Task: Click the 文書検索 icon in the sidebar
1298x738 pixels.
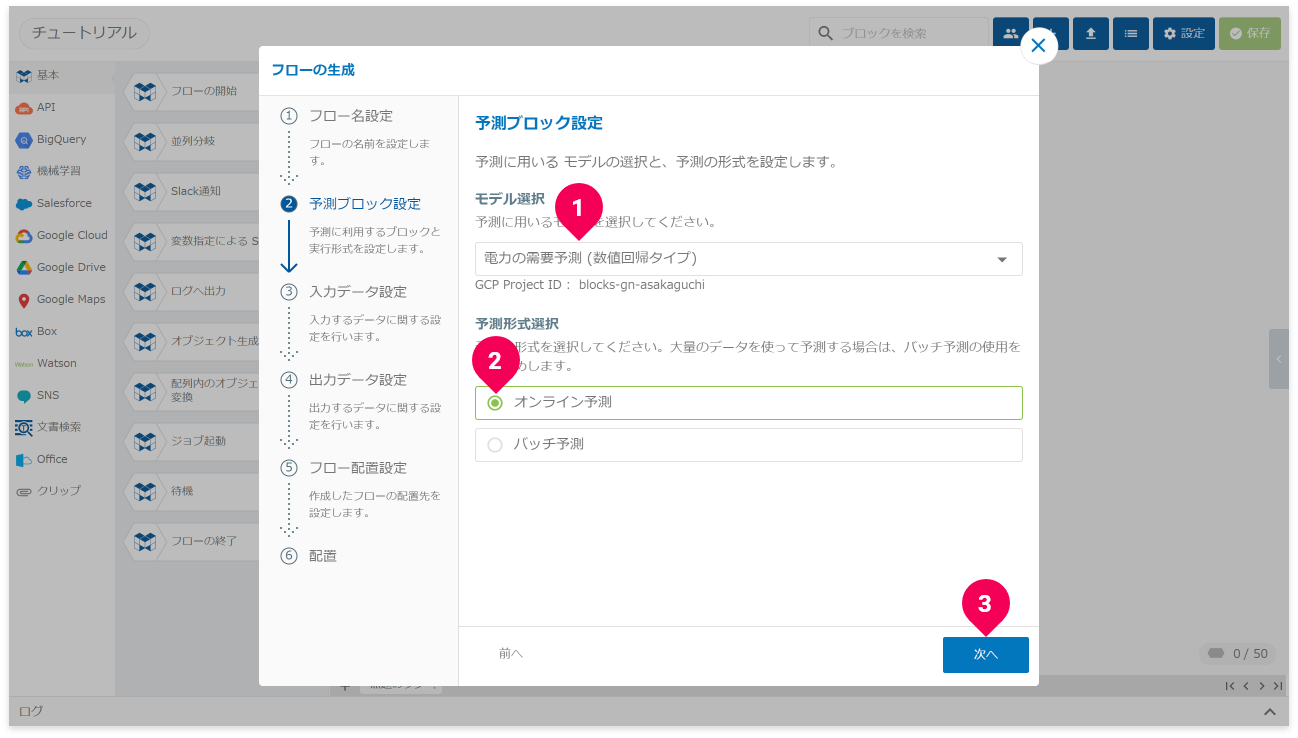Action: coord(24,428)
